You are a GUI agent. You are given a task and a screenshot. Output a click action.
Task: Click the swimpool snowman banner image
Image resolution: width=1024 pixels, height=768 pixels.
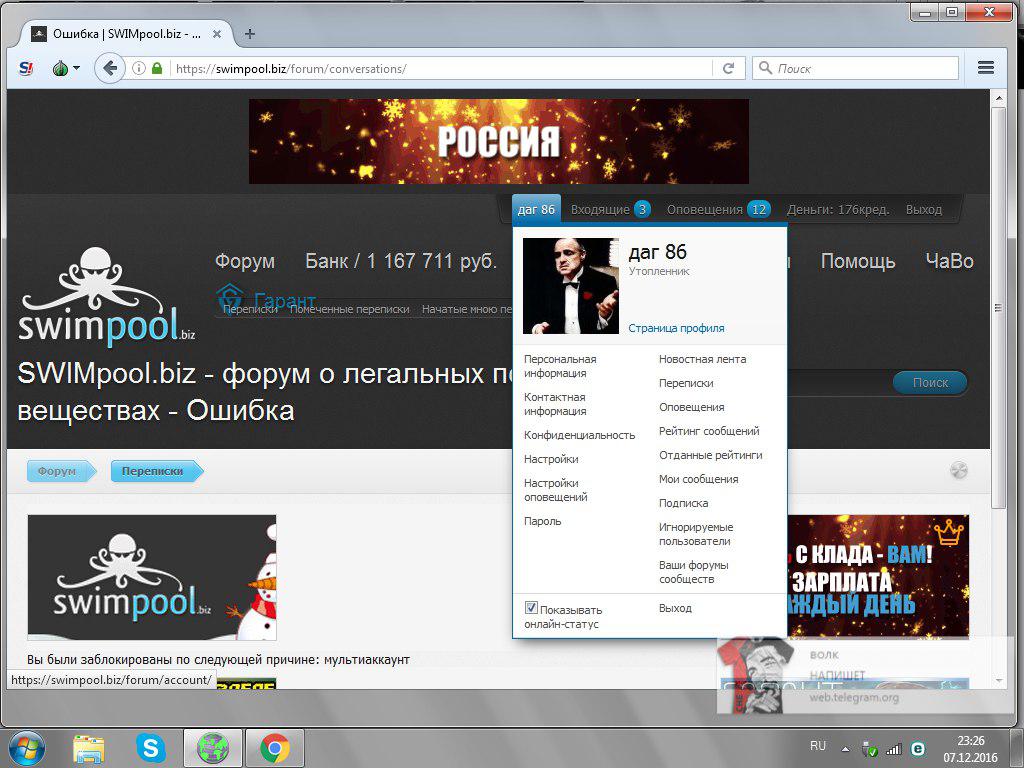pos(152,577)
